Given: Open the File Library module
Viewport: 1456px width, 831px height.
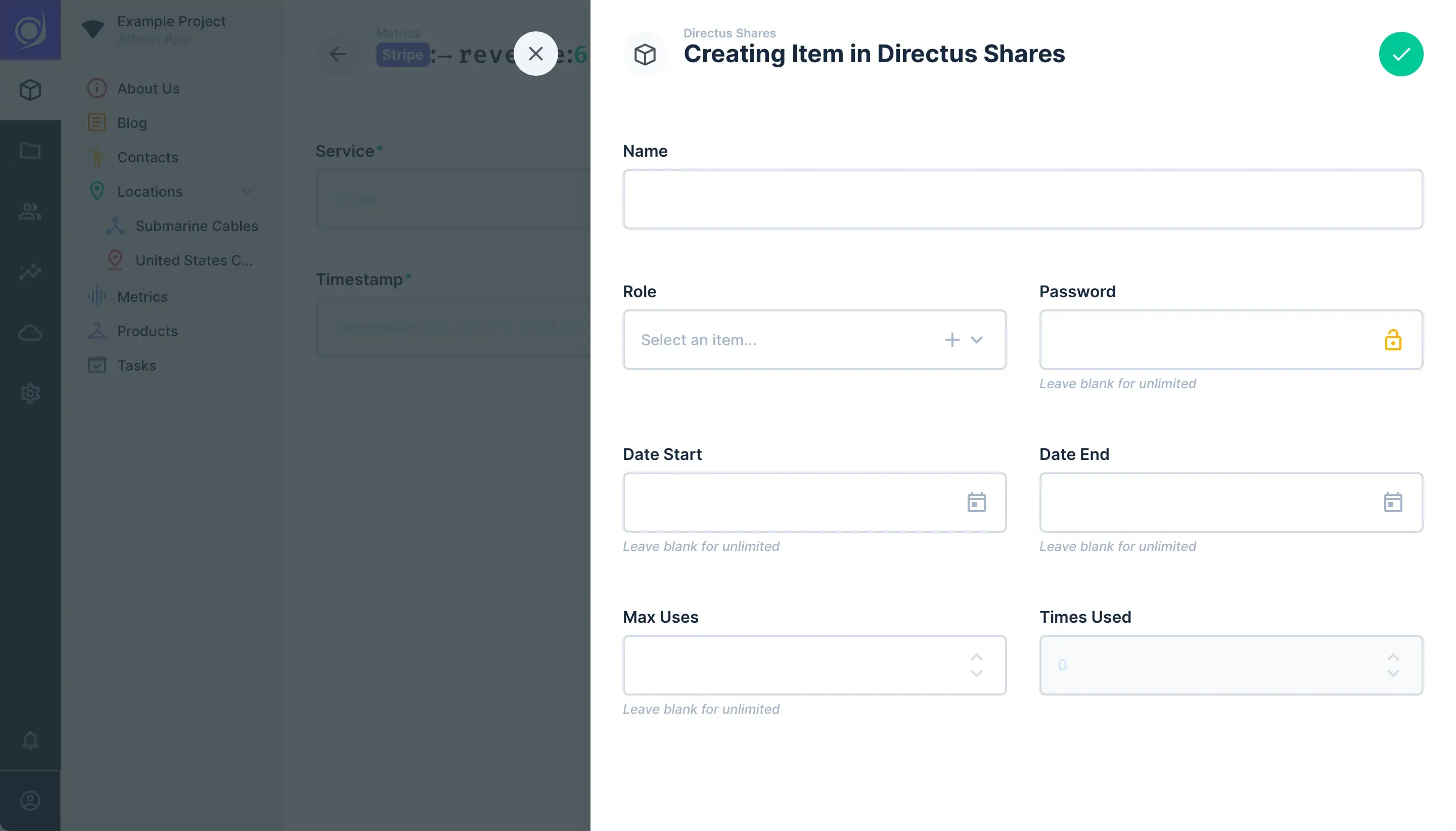Looking at the screenshot, I should 30,151.
